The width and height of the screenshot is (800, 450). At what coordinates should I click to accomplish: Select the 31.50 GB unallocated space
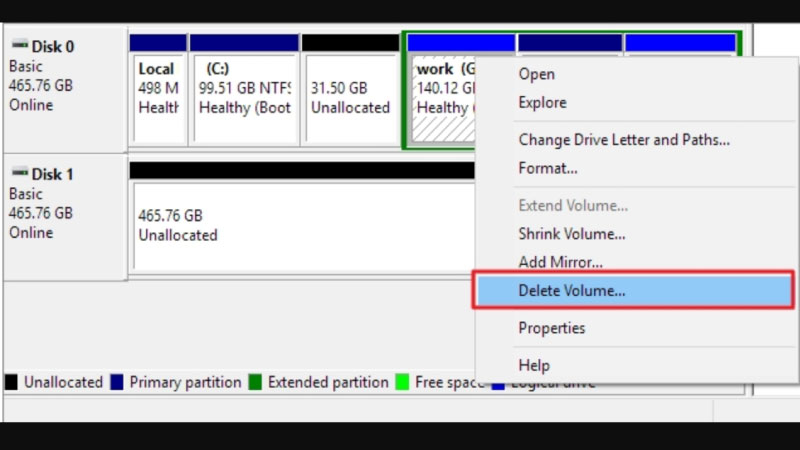point(350,97)
